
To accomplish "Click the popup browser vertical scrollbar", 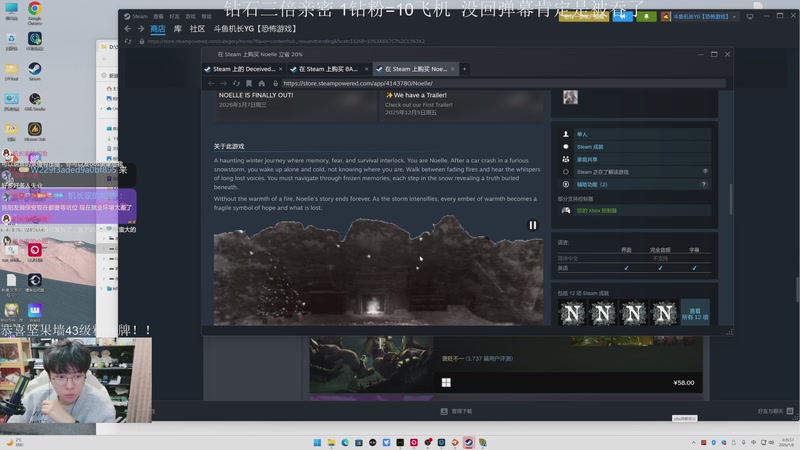I will [731, 199].
